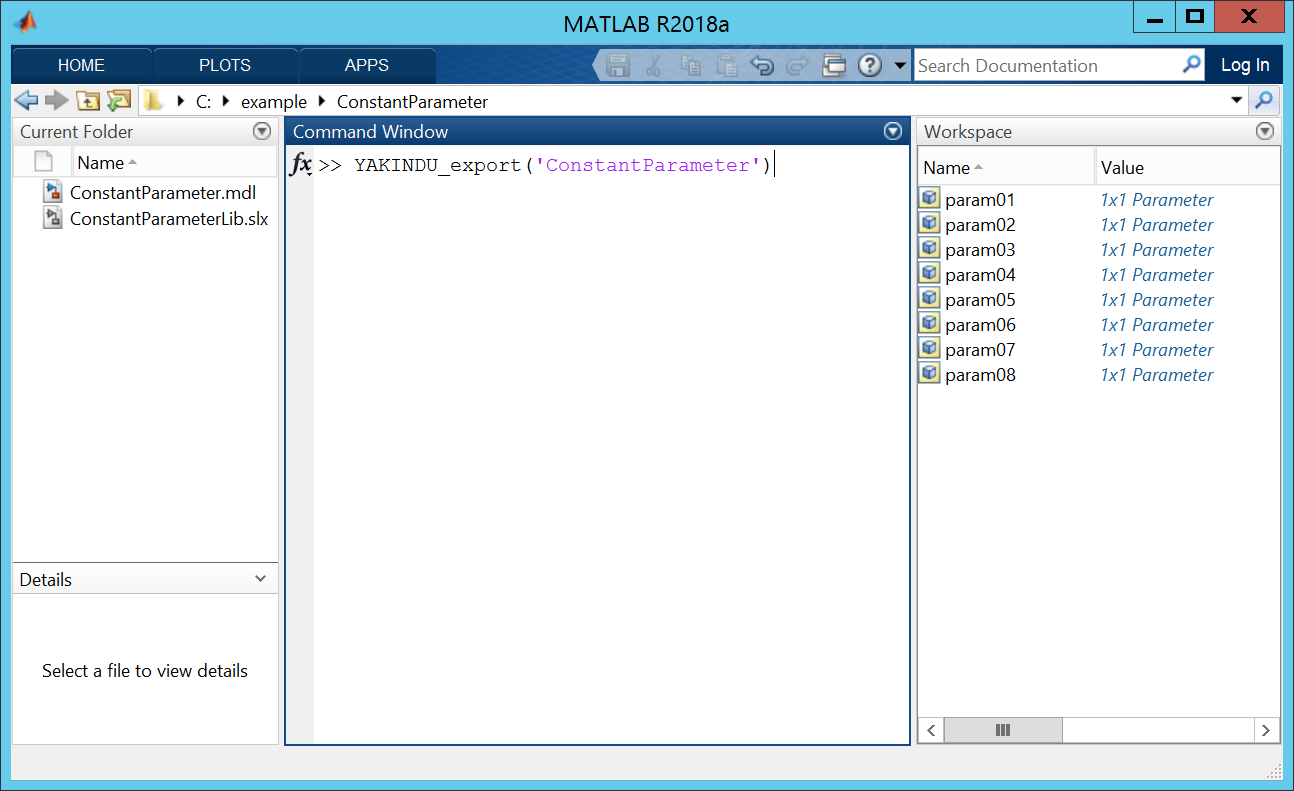Click the Save icon on the quick access toolbar
The width and height of the screenshot is (1294, 791).
click(x=618, y=65)
